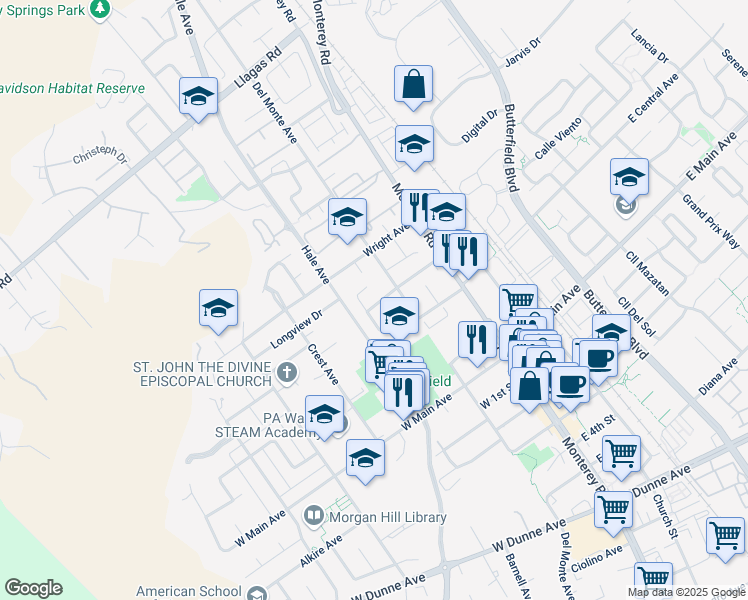Click the Grand Prix Way label

[x=711, y=220]
